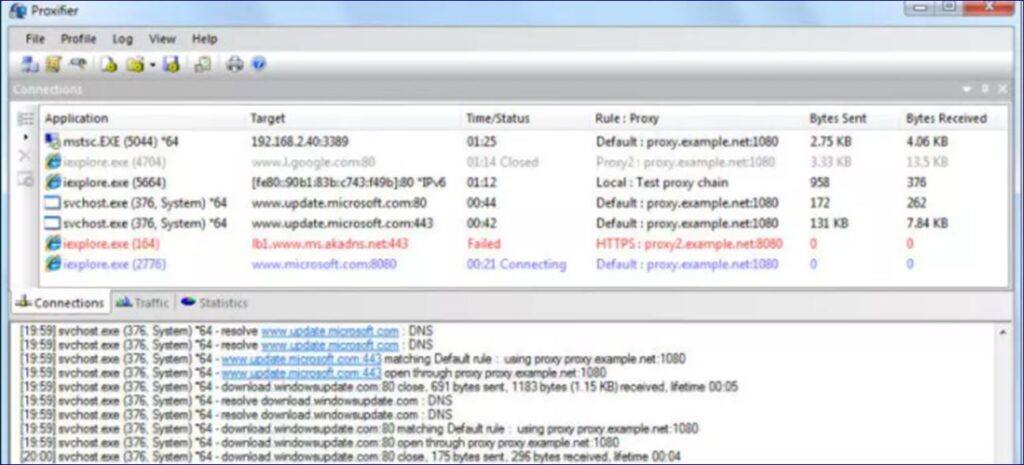The height and width of the screenshot is (465, 1024).
Task: Print using the printer toolbar icon
Action: tap(234, 64)
